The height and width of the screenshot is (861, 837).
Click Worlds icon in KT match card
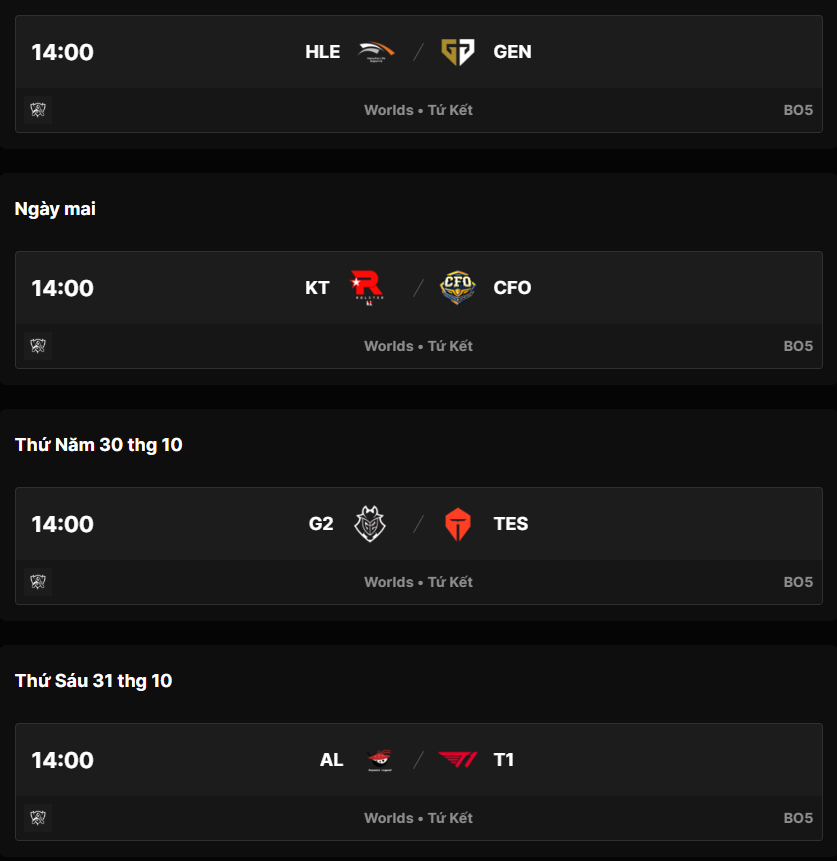pyautogui.click(x=38, y=346)
